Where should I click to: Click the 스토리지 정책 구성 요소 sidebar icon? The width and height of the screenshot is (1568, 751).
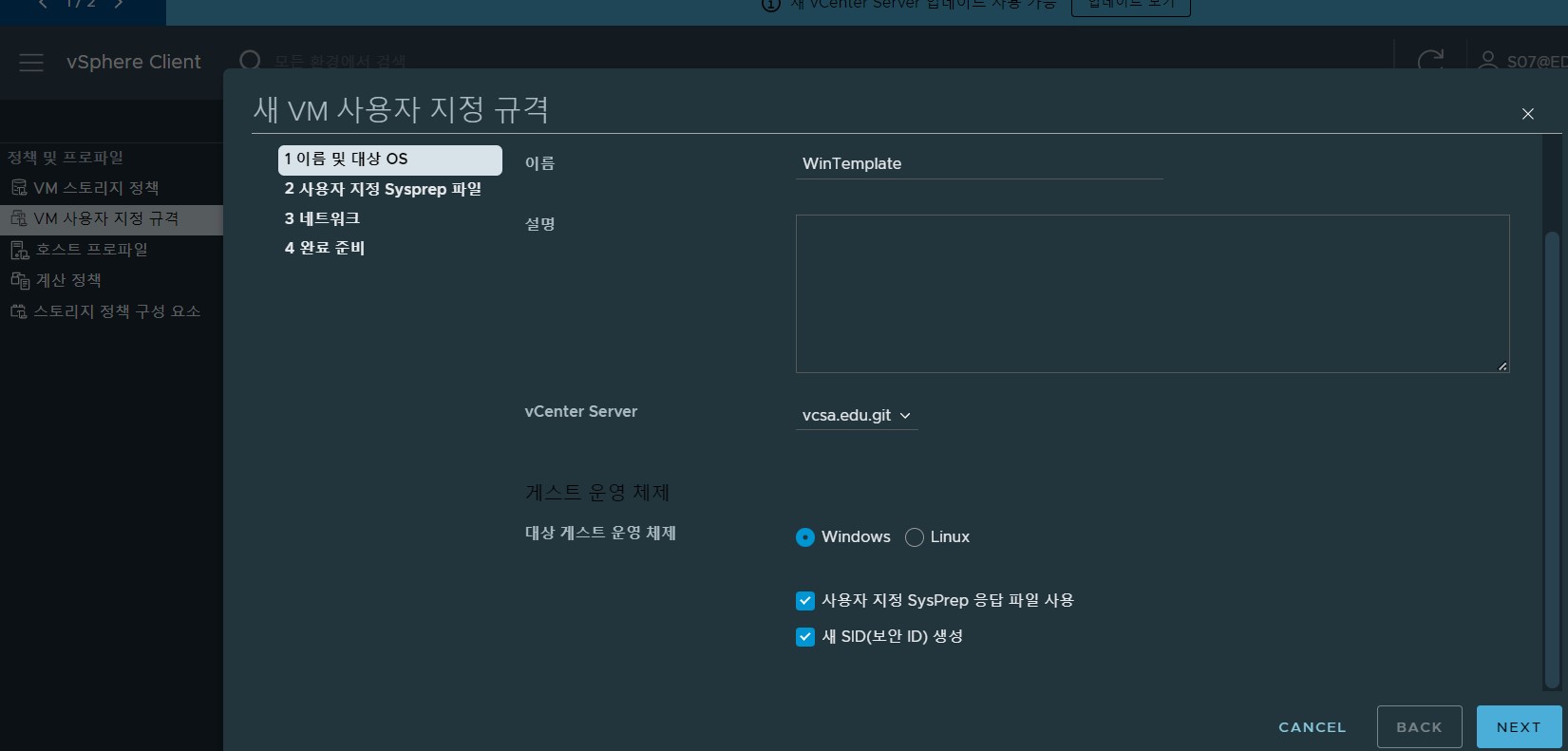(19, 311)
